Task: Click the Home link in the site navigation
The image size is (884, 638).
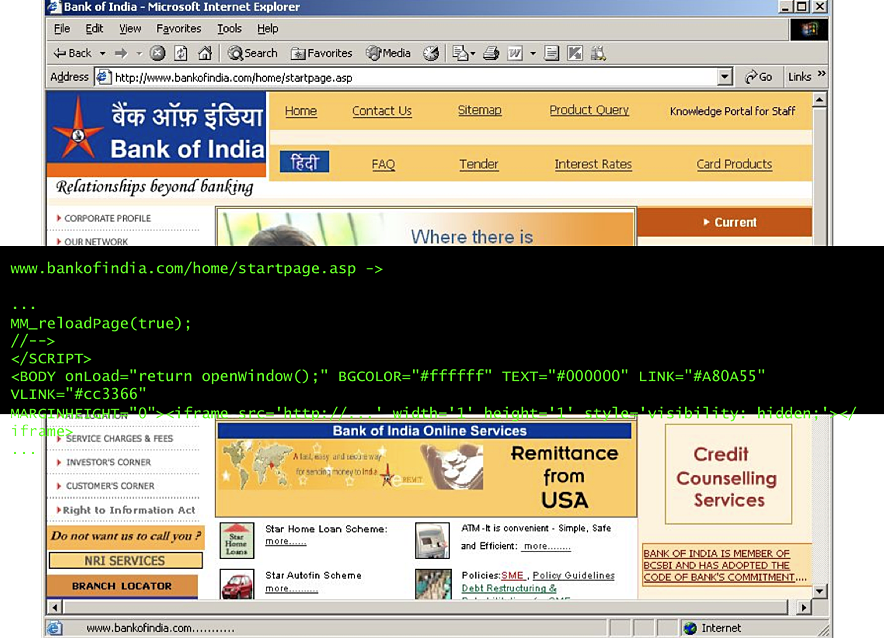Action: (300, 111)
